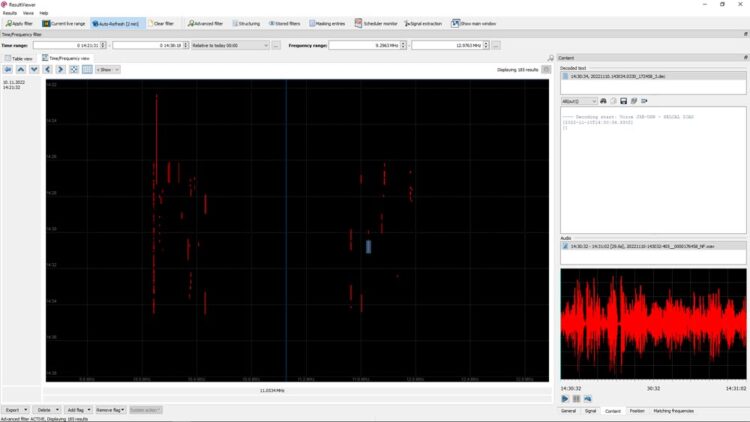Click the binoculars search icon in Content
Screen dimensions: 750x422
603,101
